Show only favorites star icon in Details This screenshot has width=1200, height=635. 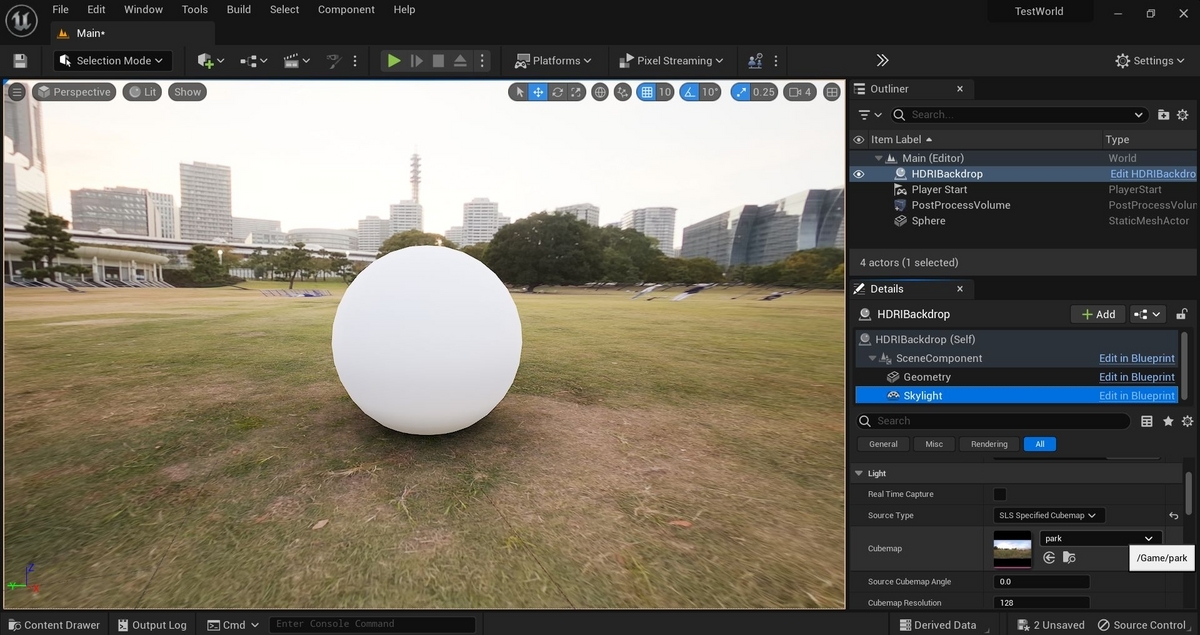point(1168,421)
